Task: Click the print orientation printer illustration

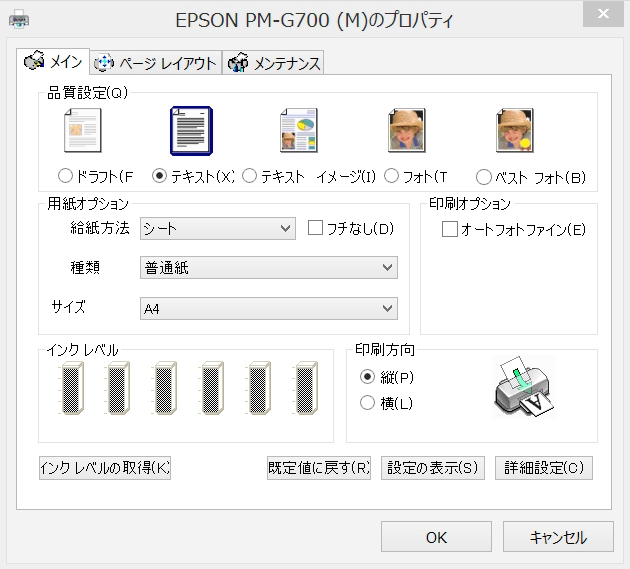Action: click(x=524, y=387)
